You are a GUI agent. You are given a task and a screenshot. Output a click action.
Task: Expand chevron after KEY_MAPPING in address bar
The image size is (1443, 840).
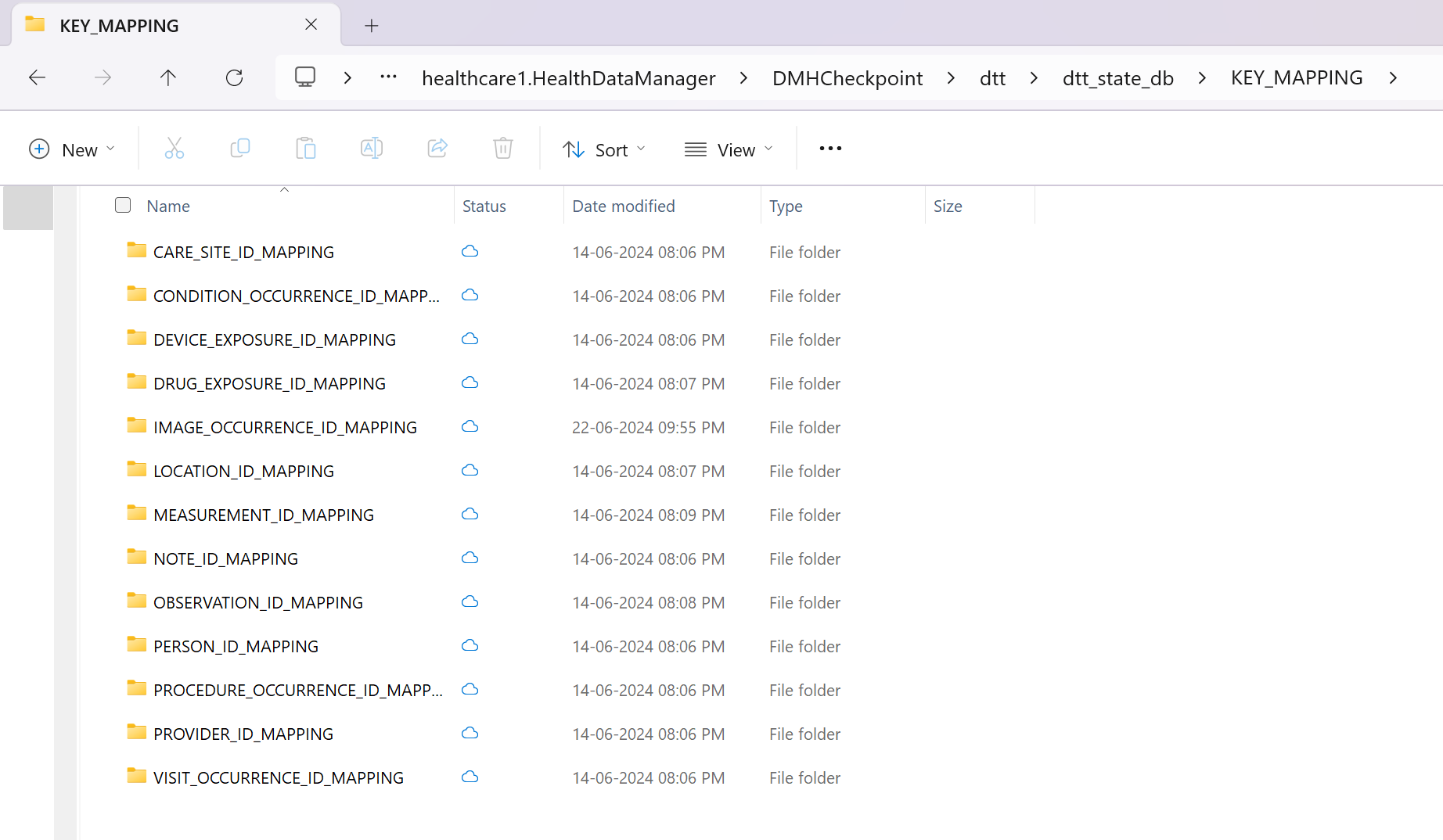tap(1393, 77)
